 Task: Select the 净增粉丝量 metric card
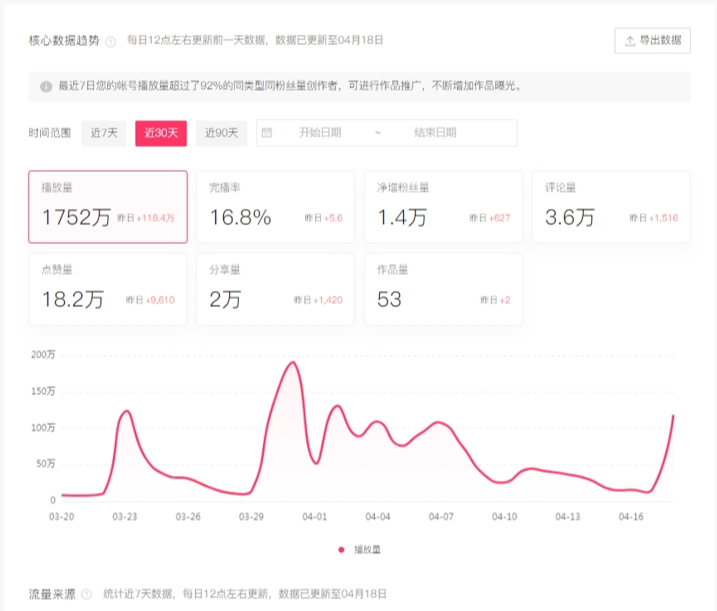click(x=443, y=207)
